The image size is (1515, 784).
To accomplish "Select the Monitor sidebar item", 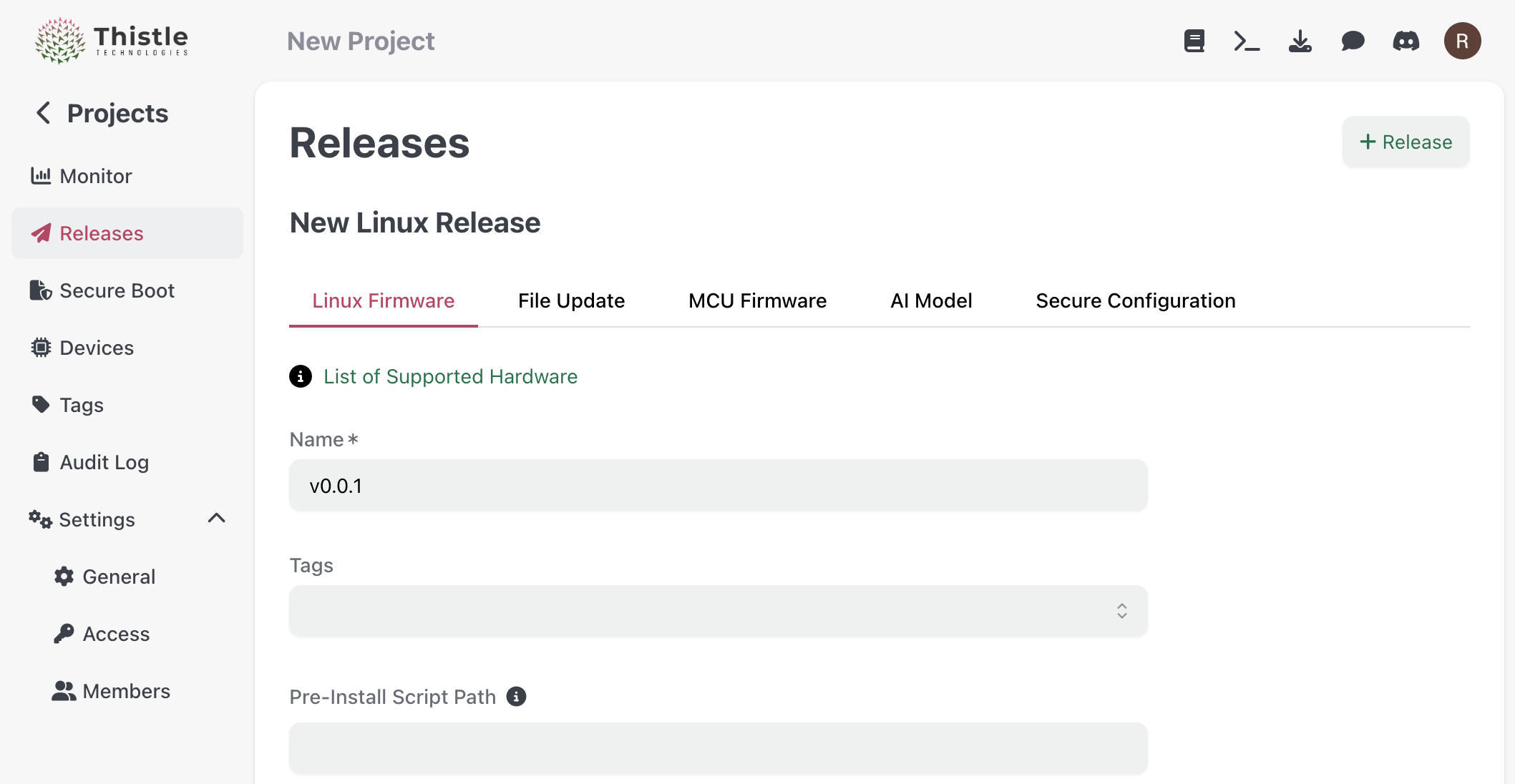I will click(x=95, y=176).
